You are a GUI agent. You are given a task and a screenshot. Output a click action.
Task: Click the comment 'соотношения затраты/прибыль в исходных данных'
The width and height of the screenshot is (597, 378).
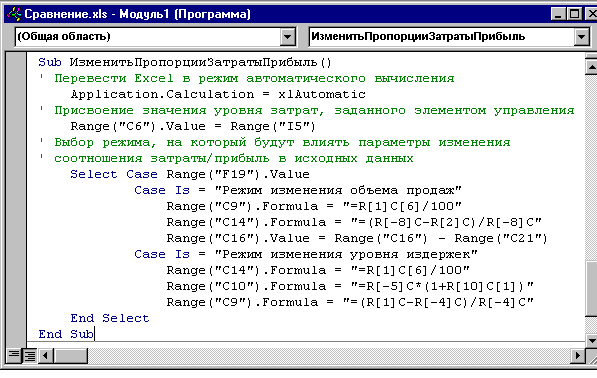233,158
